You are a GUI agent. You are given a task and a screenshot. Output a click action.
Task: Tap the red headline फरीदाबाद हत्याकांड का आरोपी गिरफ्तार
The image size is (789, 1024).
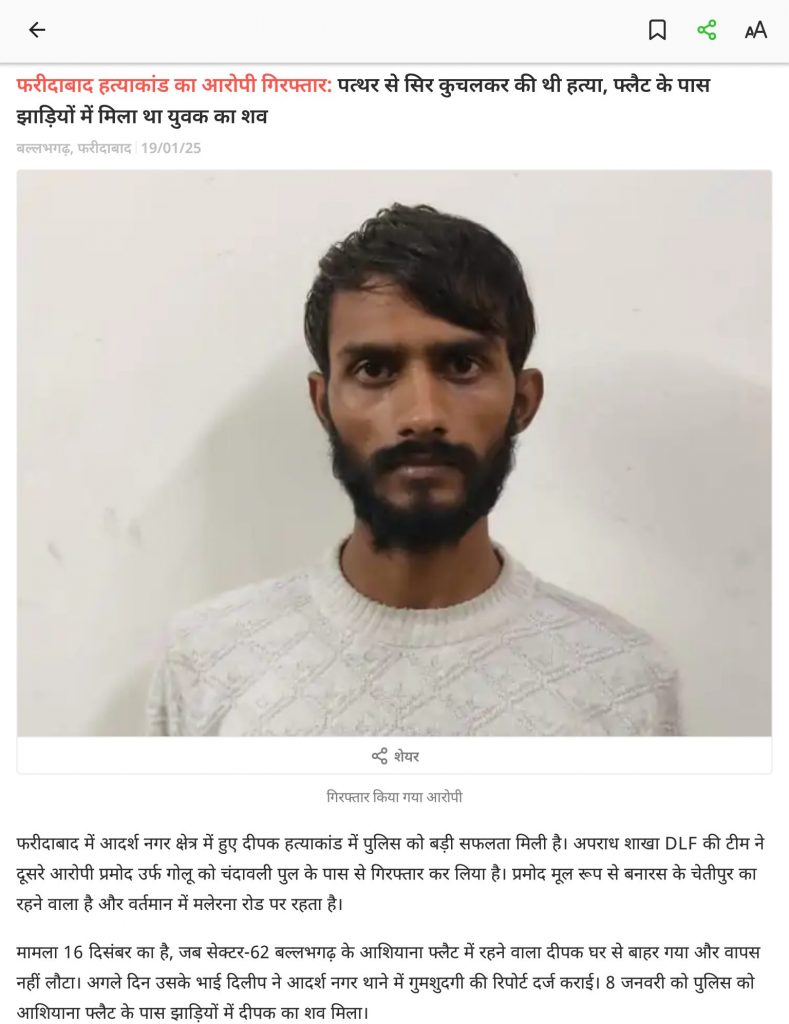pos(174,85)
